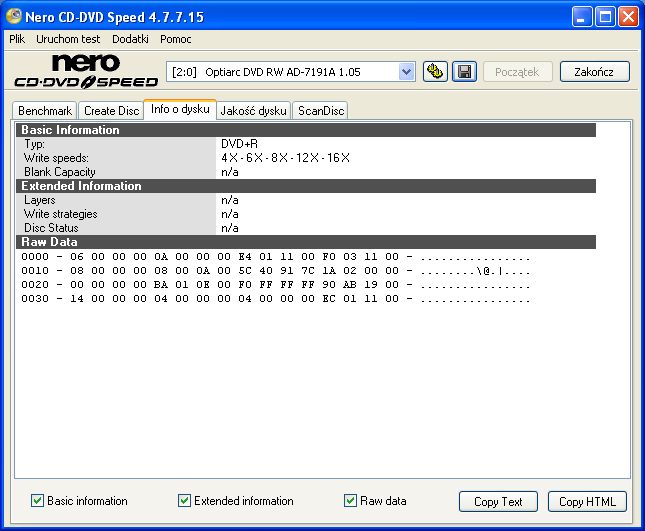
Task: Click the raw data row starting 0020
Action: 276,285
